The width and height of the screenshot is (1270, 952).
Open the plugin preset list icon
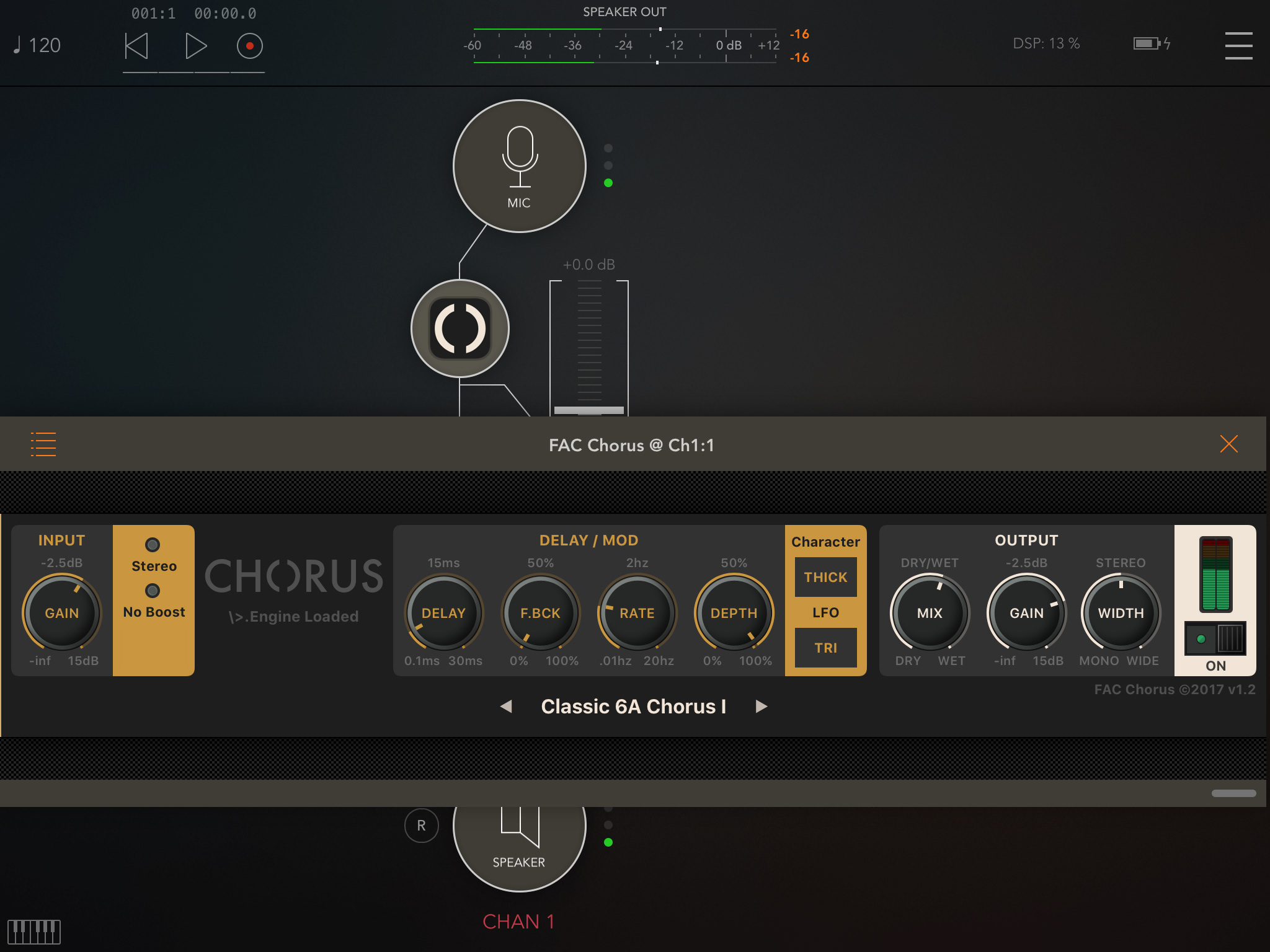(43, 444)
